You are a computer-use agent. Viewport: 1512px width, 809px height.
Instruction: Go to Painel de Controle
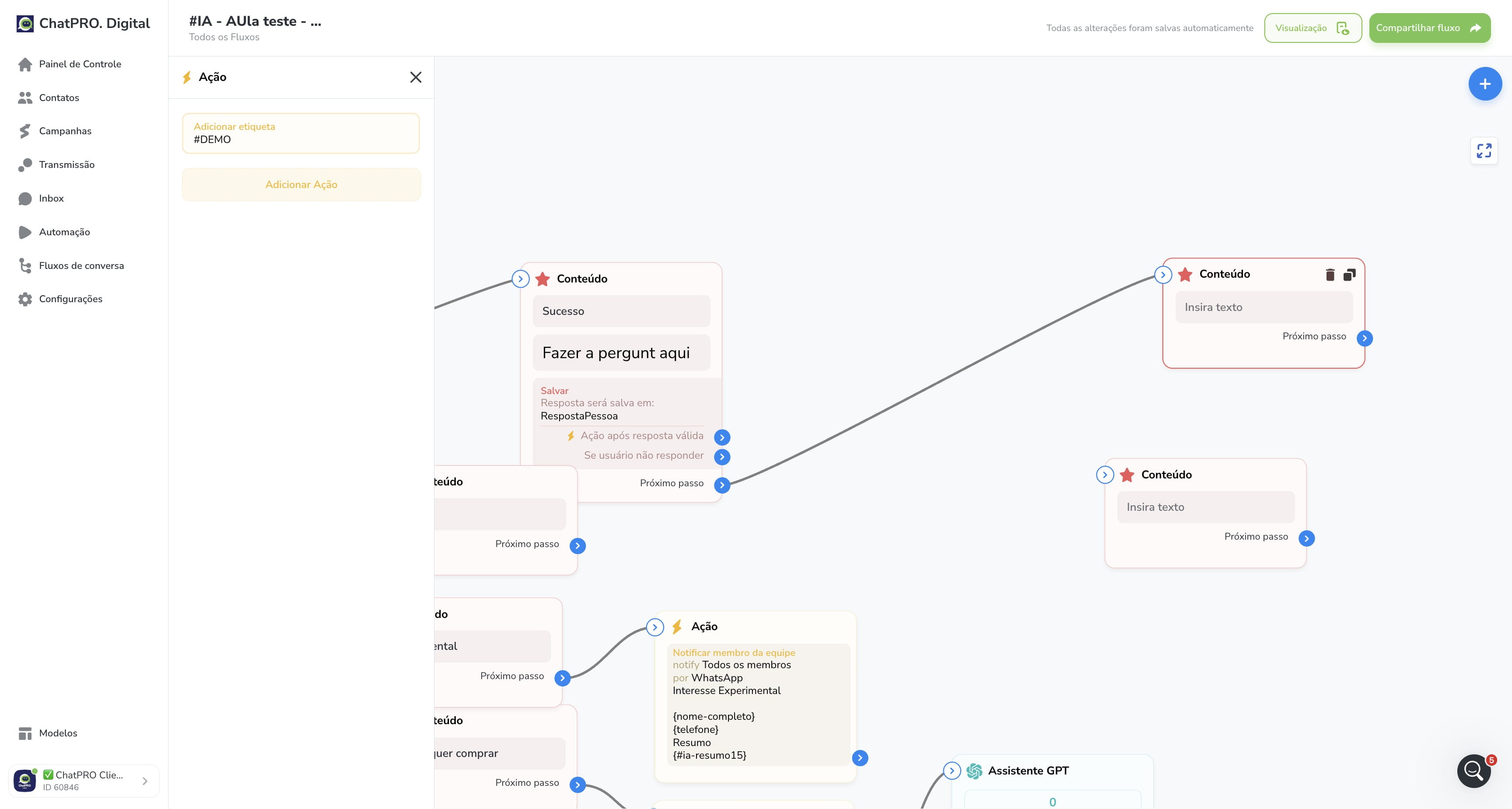coord(80,64)
